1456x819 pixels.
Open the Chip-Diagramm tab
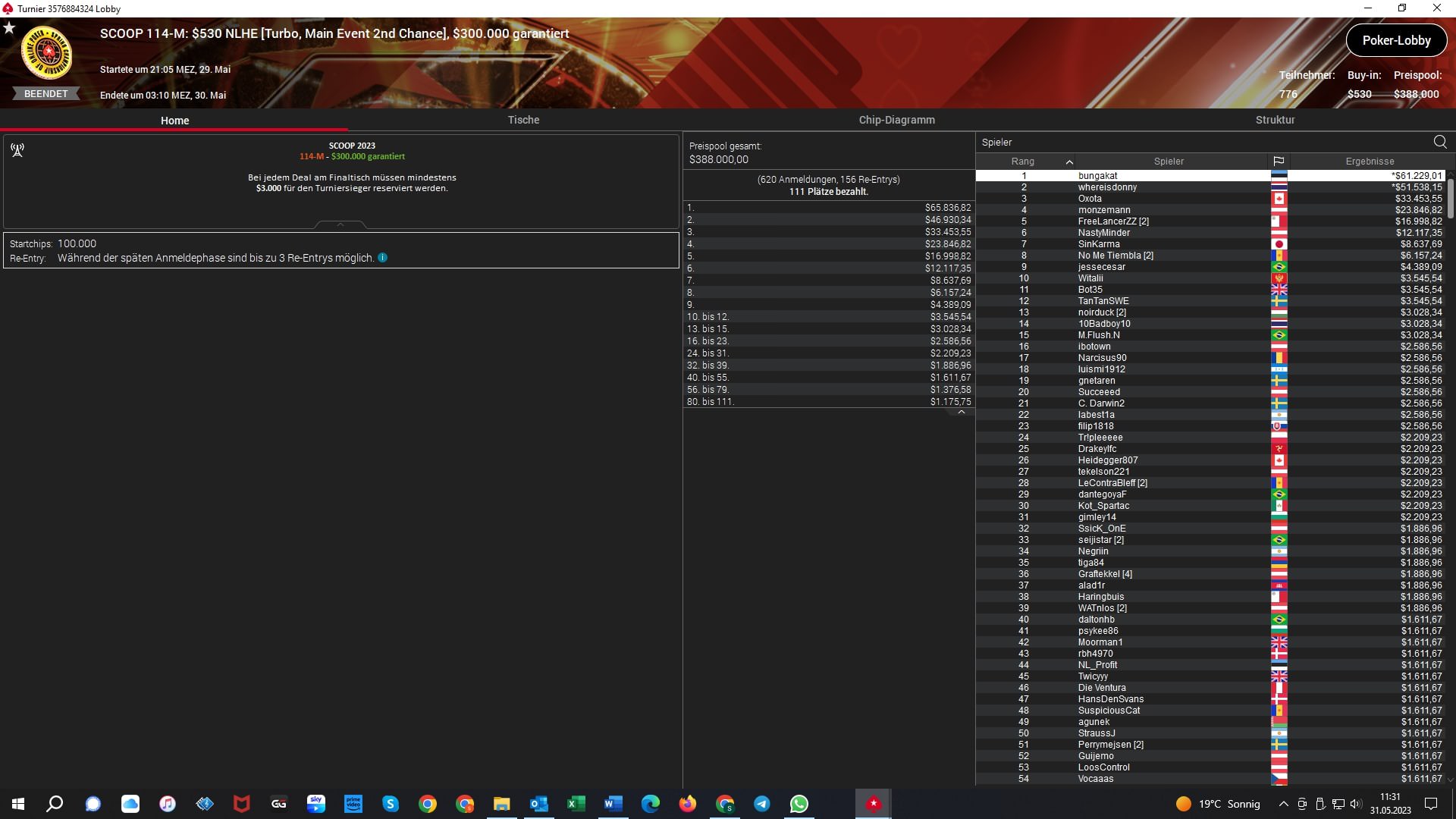point(896,120)
